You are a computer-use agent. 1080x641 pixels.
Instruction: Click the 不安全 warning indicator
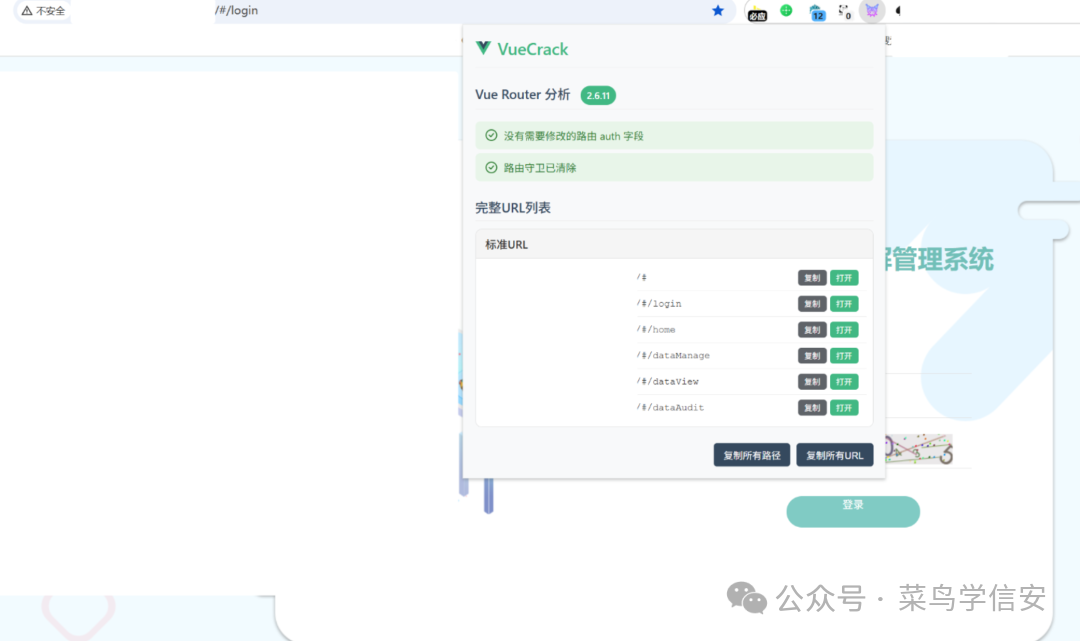pos(41,11)
